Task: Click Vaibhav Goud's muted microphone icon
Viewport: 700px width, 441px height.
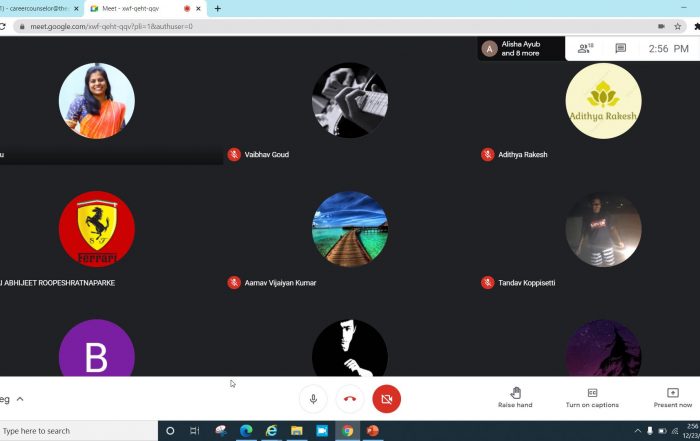Action: pos(234,154)
